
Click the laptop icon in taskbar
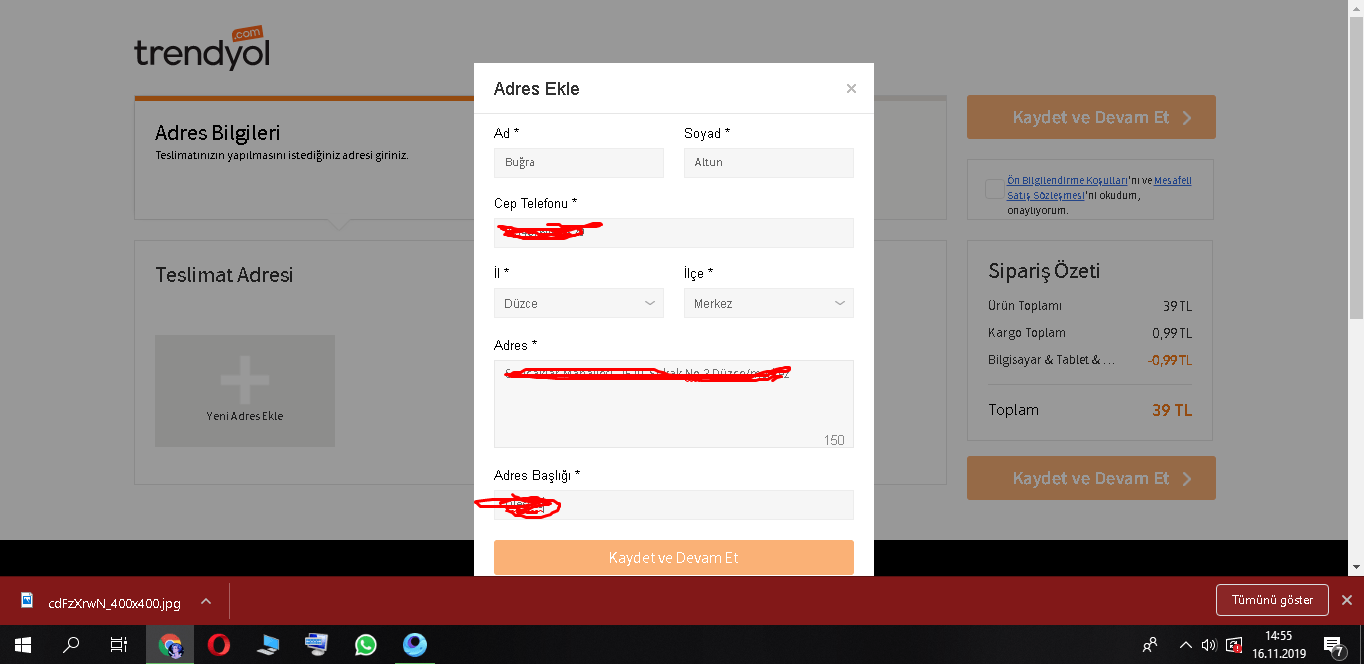point(268,645)
